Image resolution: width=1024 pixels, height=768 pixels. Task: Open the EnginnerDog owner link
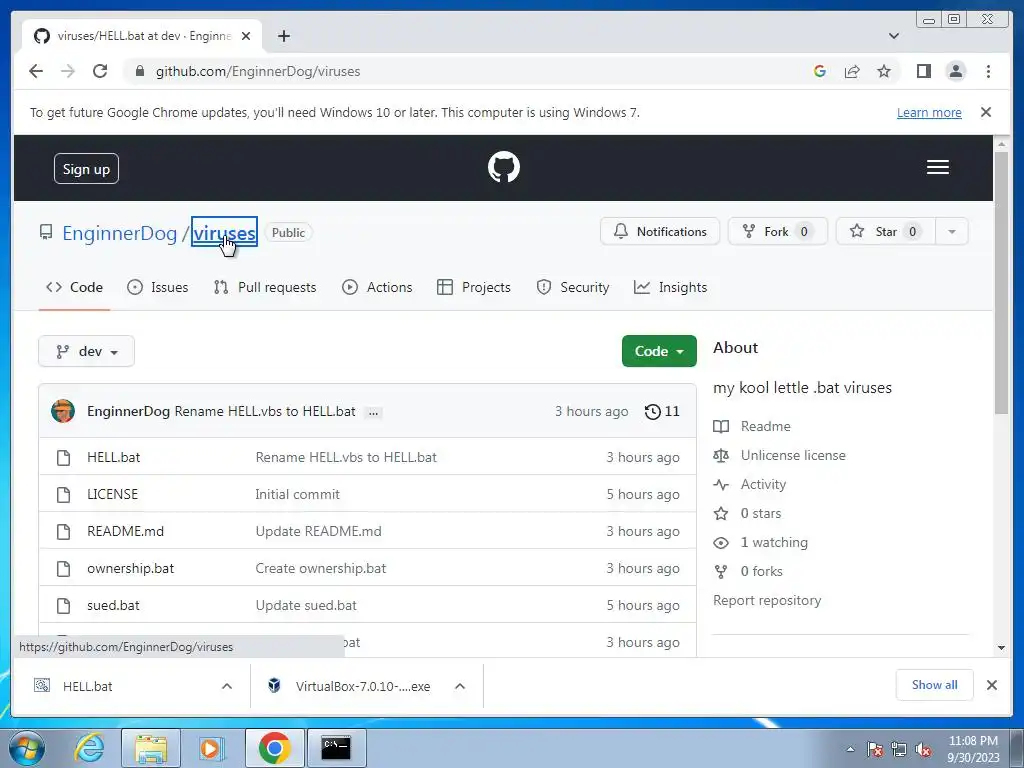120,233
